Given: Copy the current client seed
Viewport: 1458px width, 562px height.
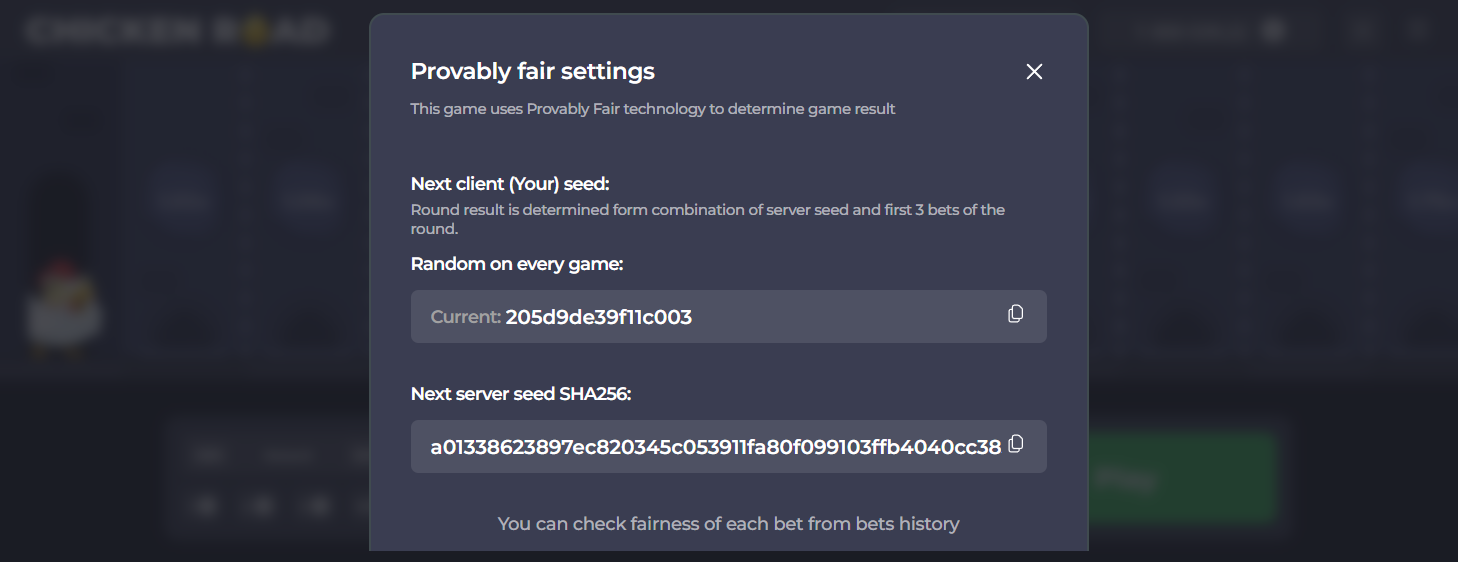Looking at the screenshot, I should (x=1015, y=314).
